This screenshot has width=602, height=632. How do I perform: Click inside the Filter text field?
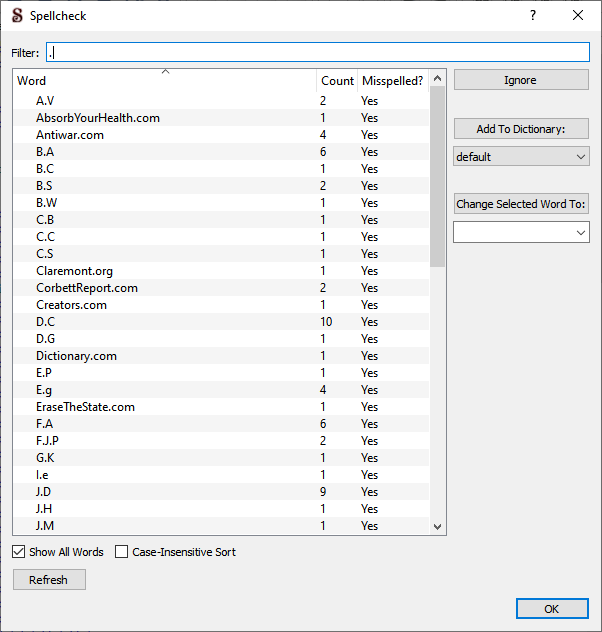point(318,52)
